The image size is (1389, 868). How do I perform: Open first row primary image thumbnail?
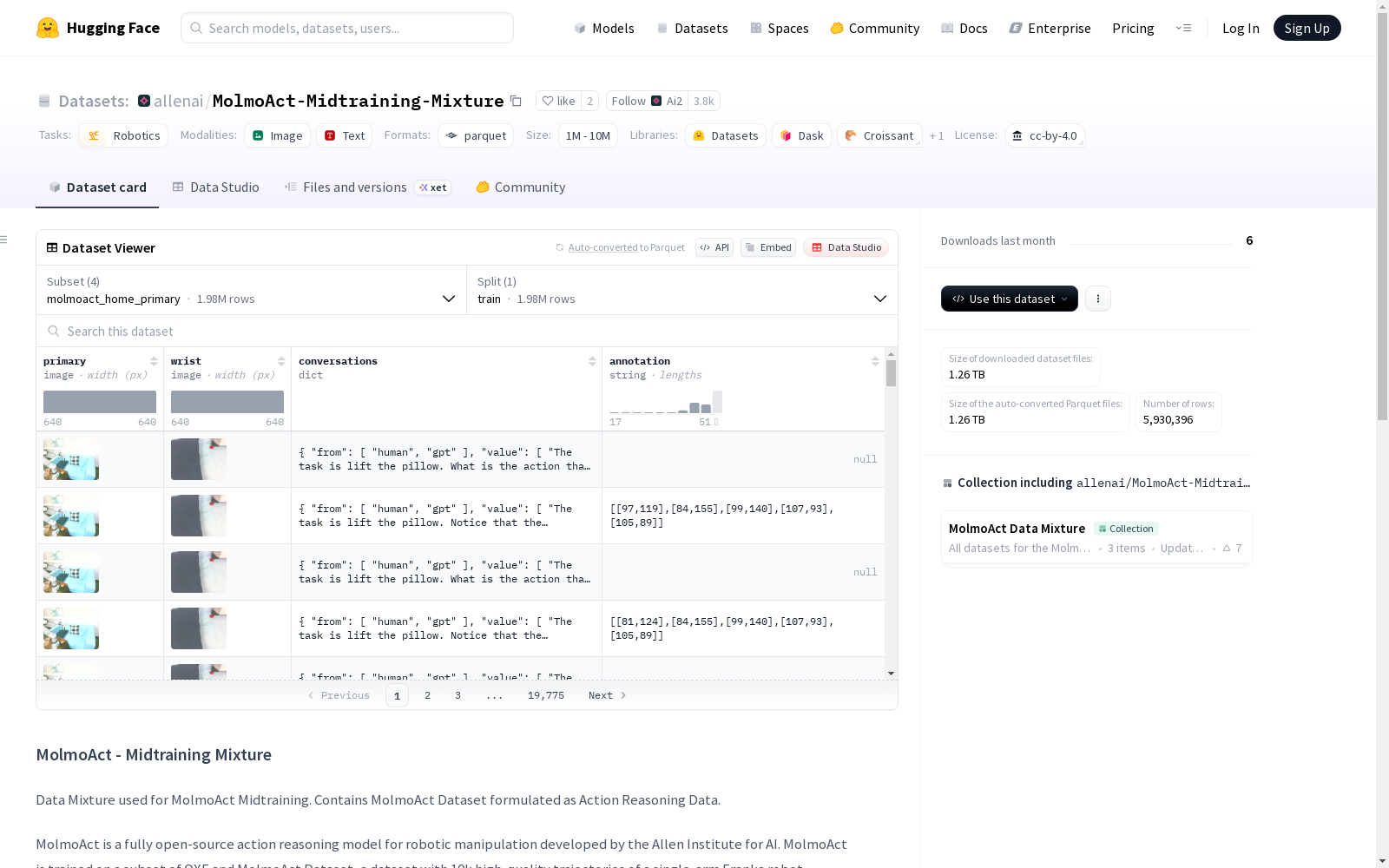click(71, 459)
